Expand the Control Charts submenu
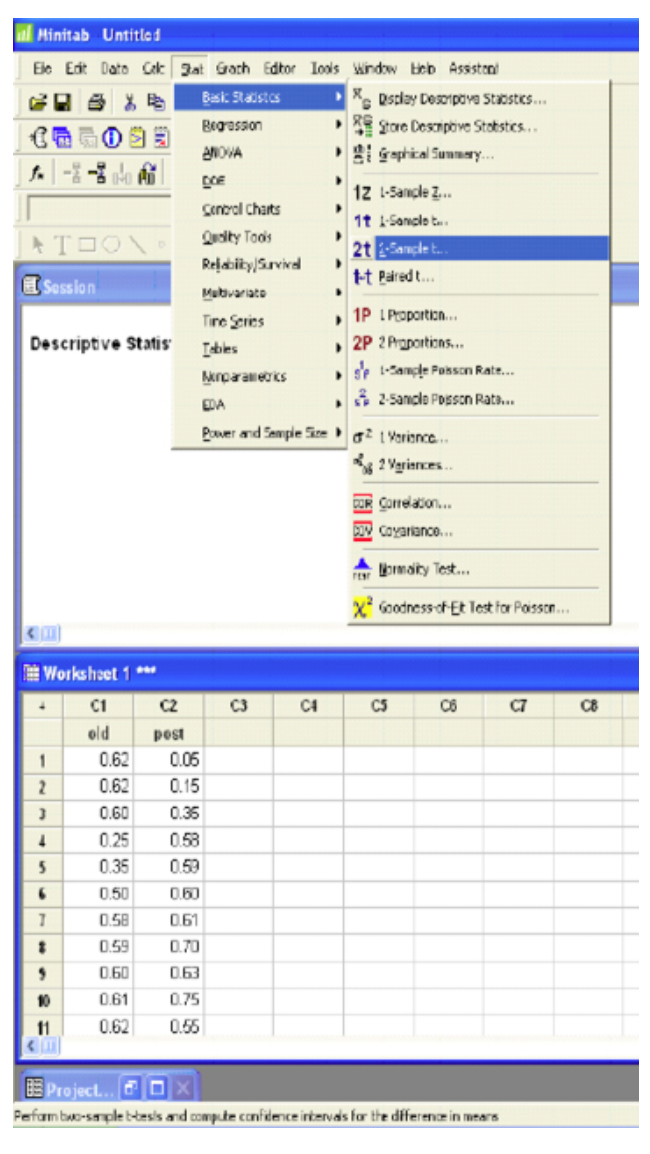Screen dimensions: 650x1154 tap(241, 210)
